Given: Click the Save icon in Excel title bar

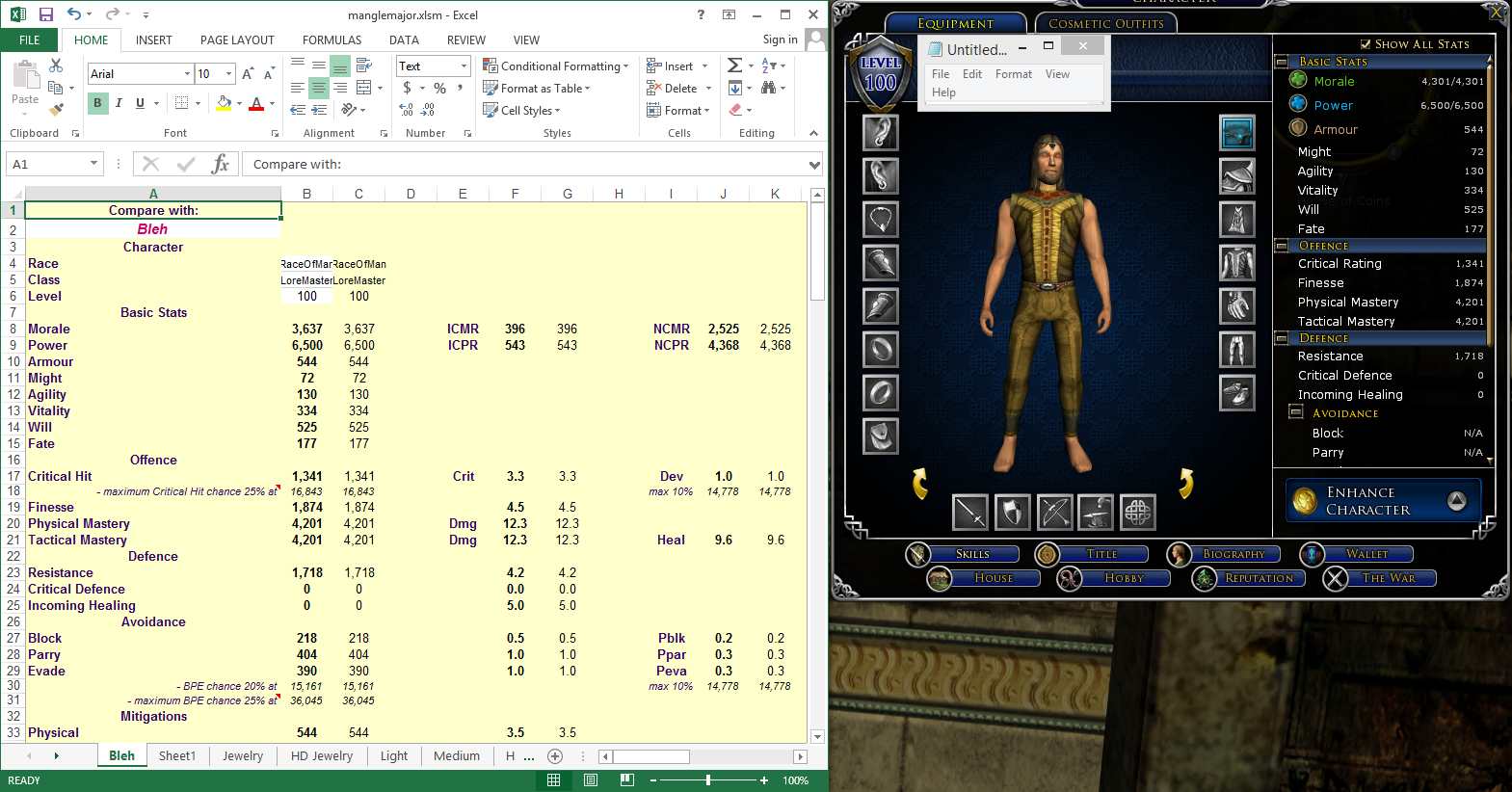Looking at the screenshot, I should click(x=45, y=14).
